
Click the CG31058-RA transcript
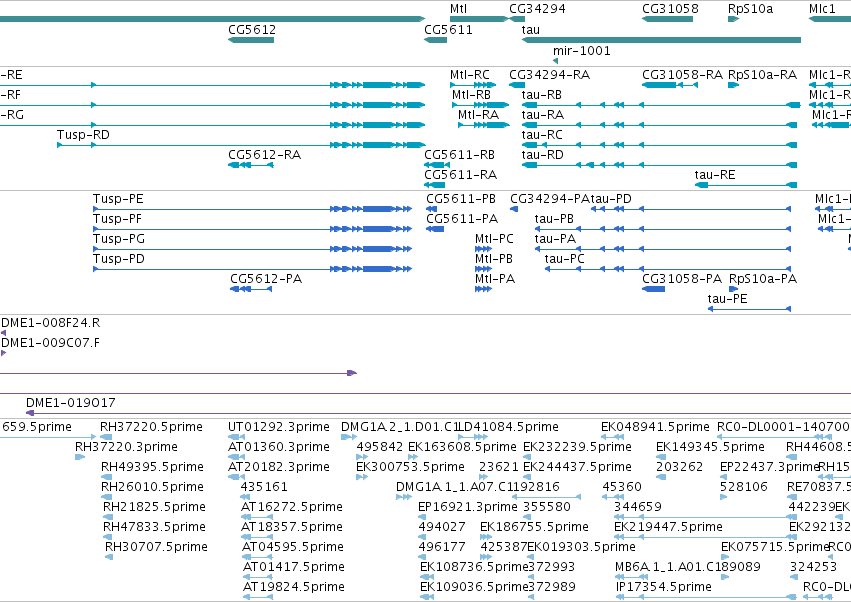[x=670, y=85]
